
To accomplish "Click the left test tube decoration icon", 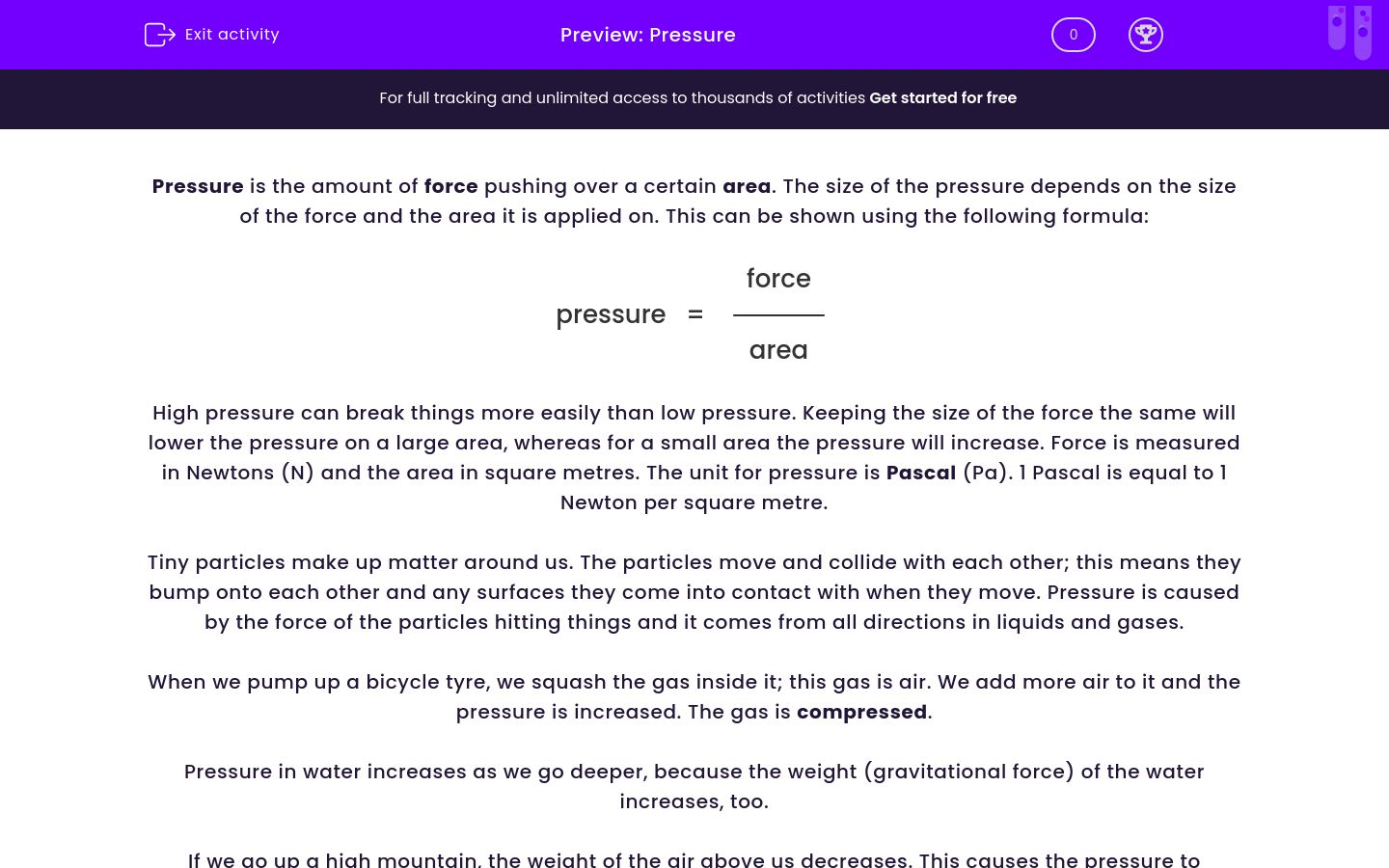I will [x=1337, y=30].
